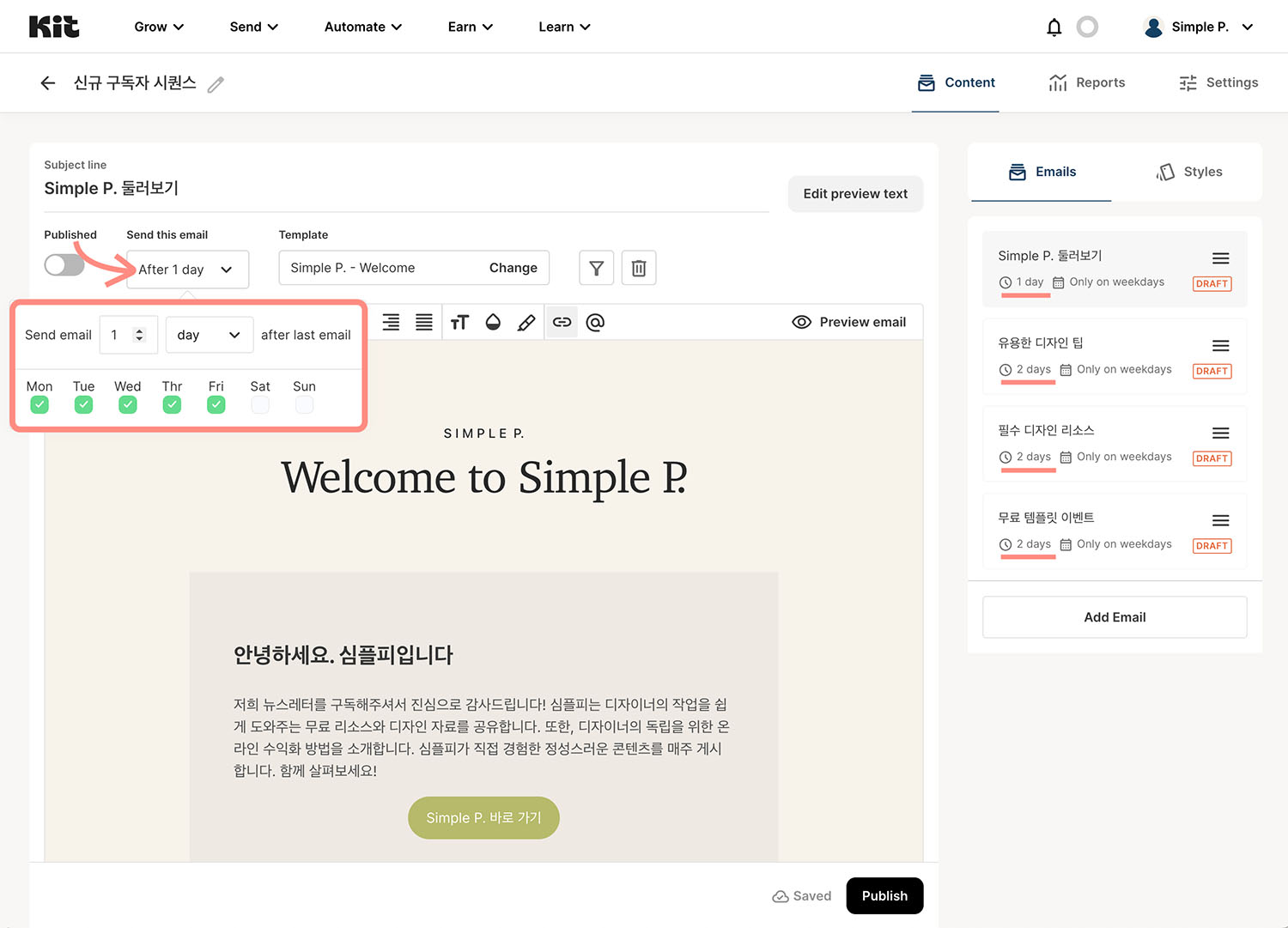
Task: Select the Styles tab
Action: pyautogui.click(x=1188, y=172)
